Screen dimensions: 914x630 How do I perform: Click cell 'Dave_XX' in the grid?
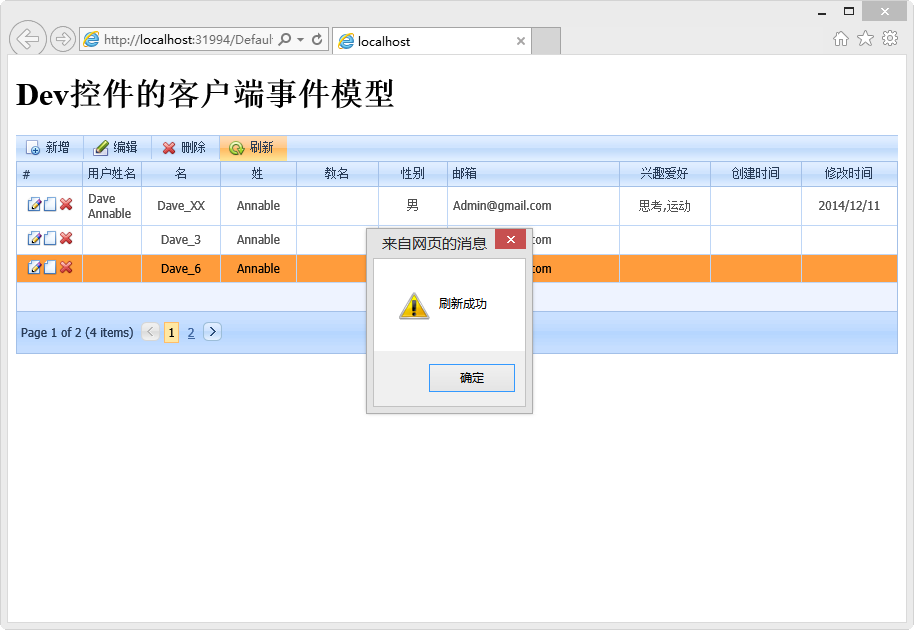pos(181,206)
